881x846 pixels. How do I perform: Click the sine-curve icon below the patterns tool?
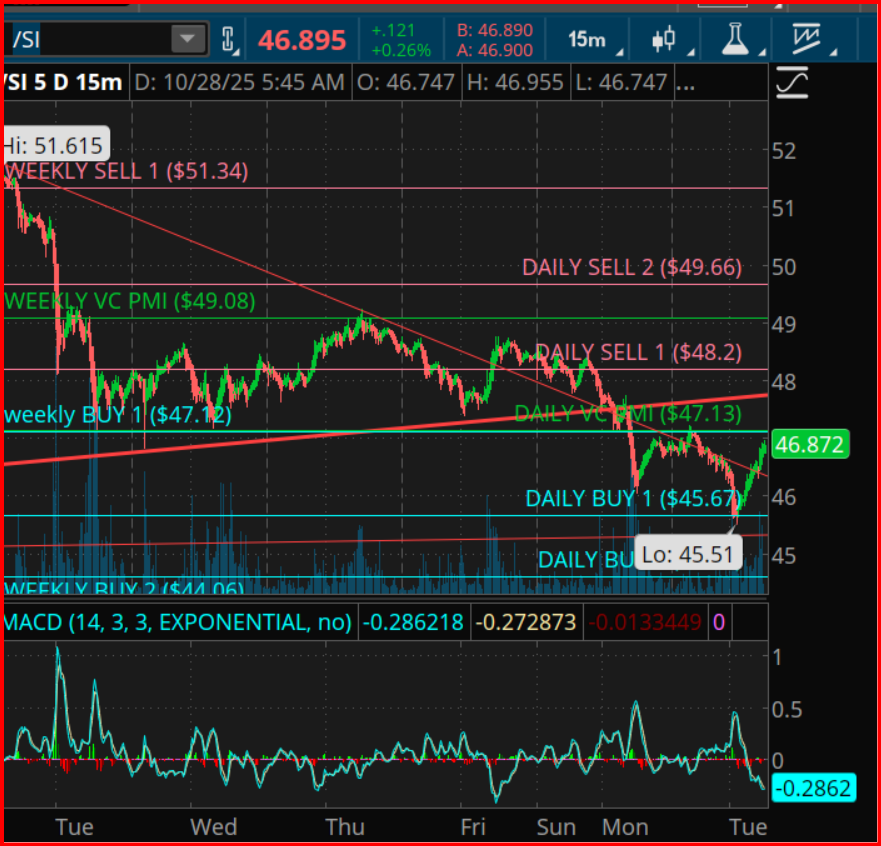[791, 82]
